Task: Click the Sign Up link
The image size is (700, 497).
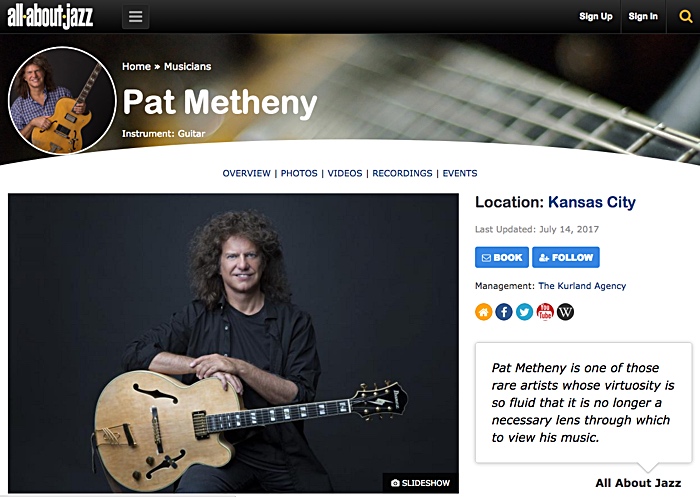Action: coord(596,17)
